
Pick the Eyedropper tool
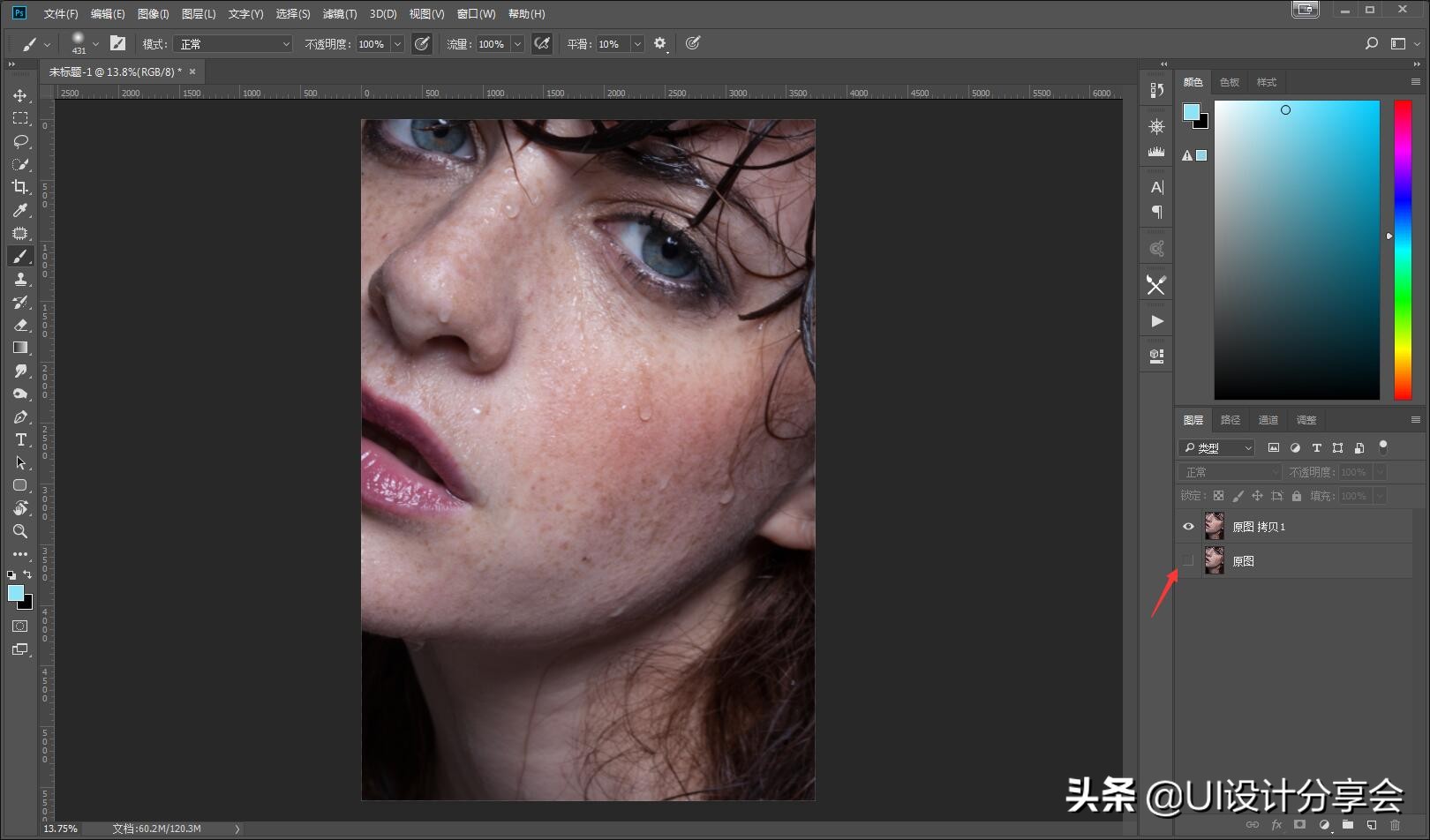click(x=20, y=210)
